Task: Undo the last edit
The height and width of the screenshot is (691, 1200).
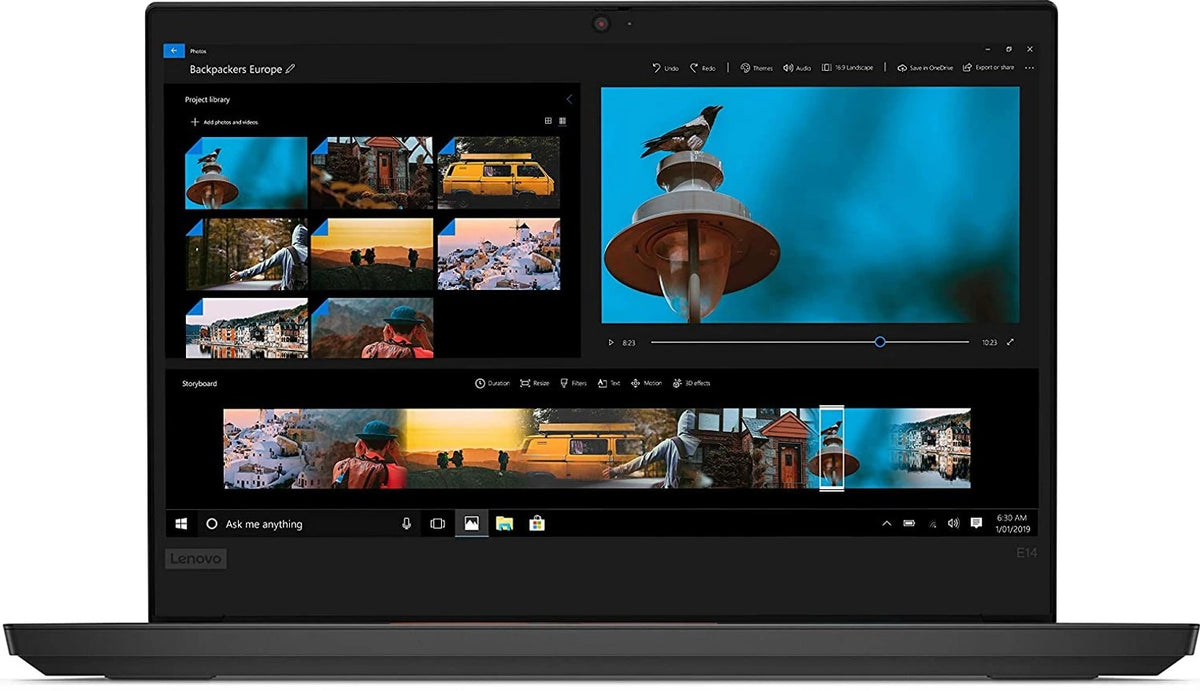Action: click(665, 68)
